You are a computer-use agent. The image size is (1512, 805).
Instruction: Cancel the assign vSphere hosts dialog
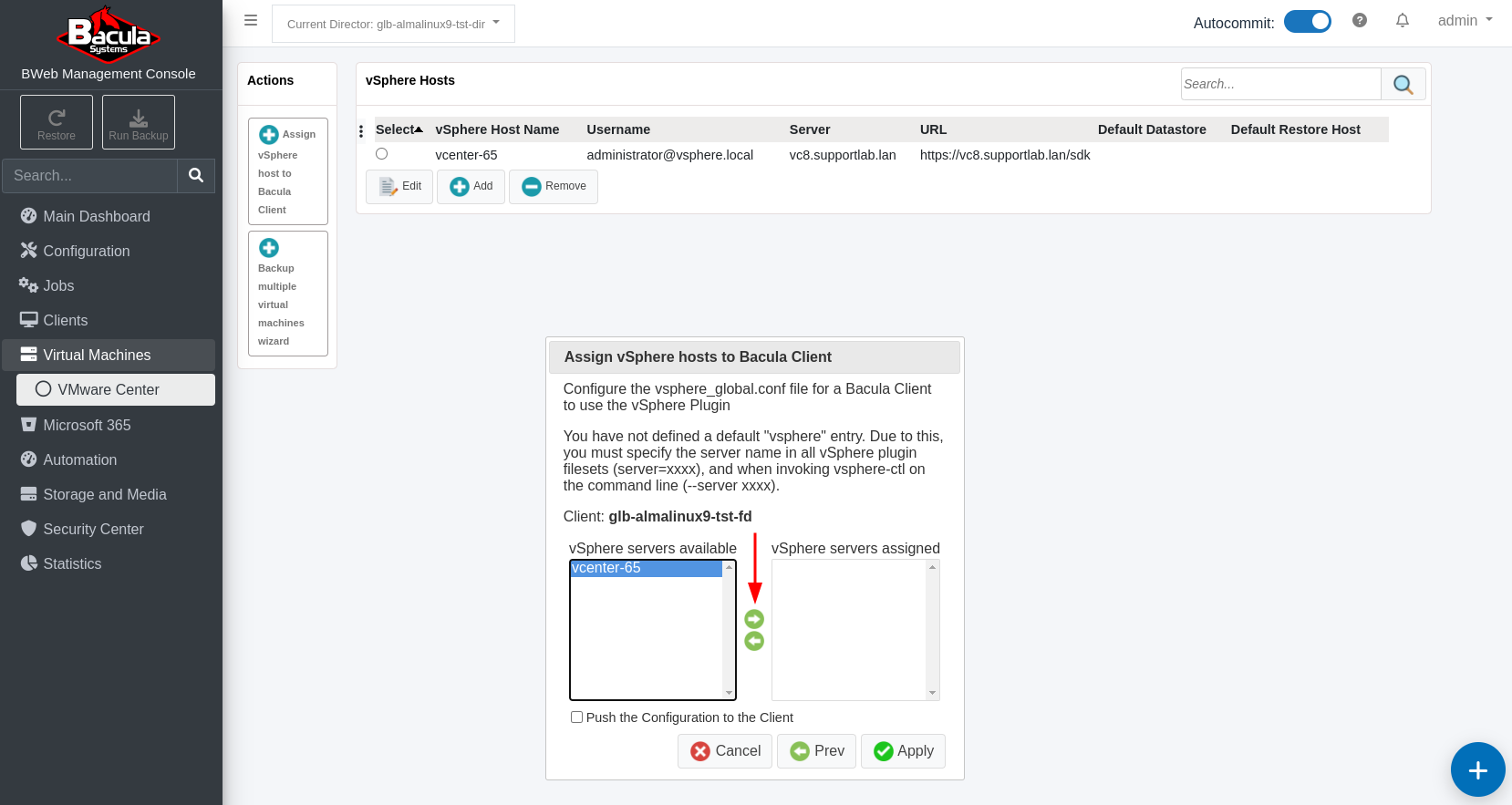(x=725, y=751)
